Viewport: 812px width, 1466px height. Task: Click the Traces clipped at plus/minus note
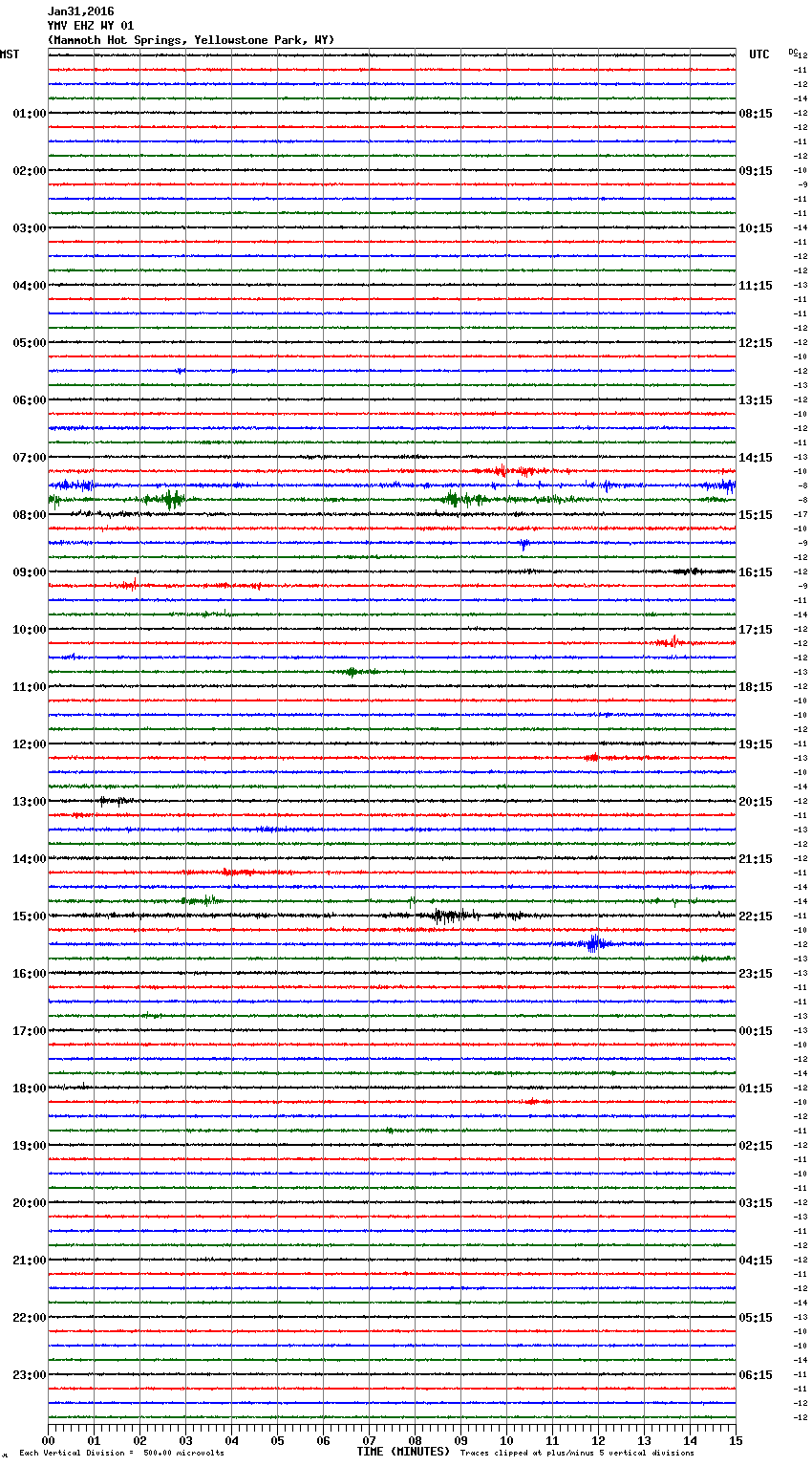click(577, 1454)
